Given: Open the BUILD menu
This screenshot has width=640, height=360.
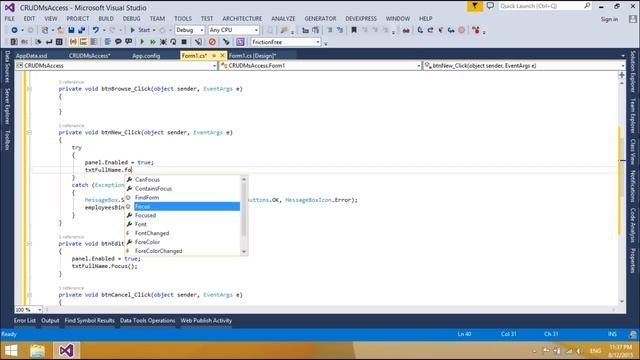Looking at the screenshot, I should point(106,19).
